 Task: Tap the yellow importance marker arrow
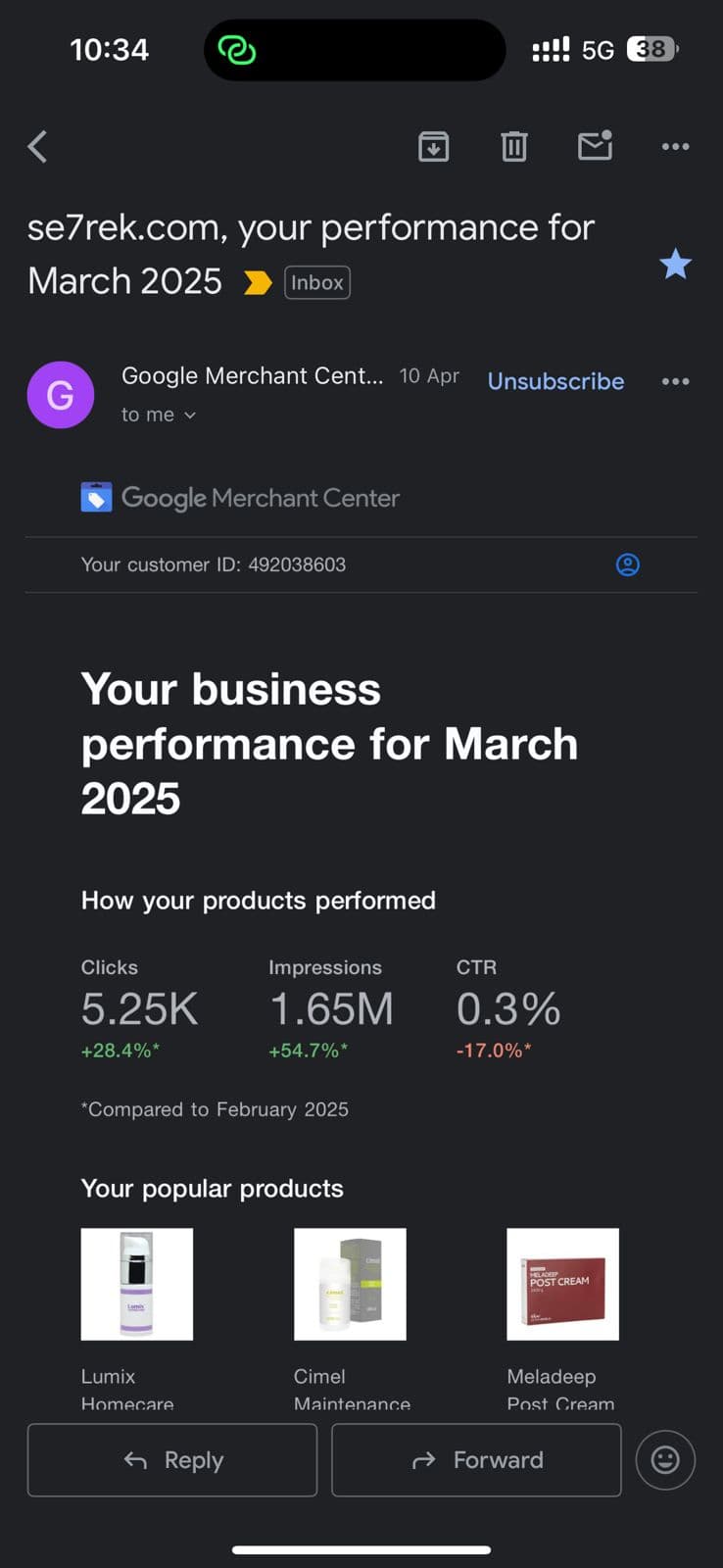257,283
